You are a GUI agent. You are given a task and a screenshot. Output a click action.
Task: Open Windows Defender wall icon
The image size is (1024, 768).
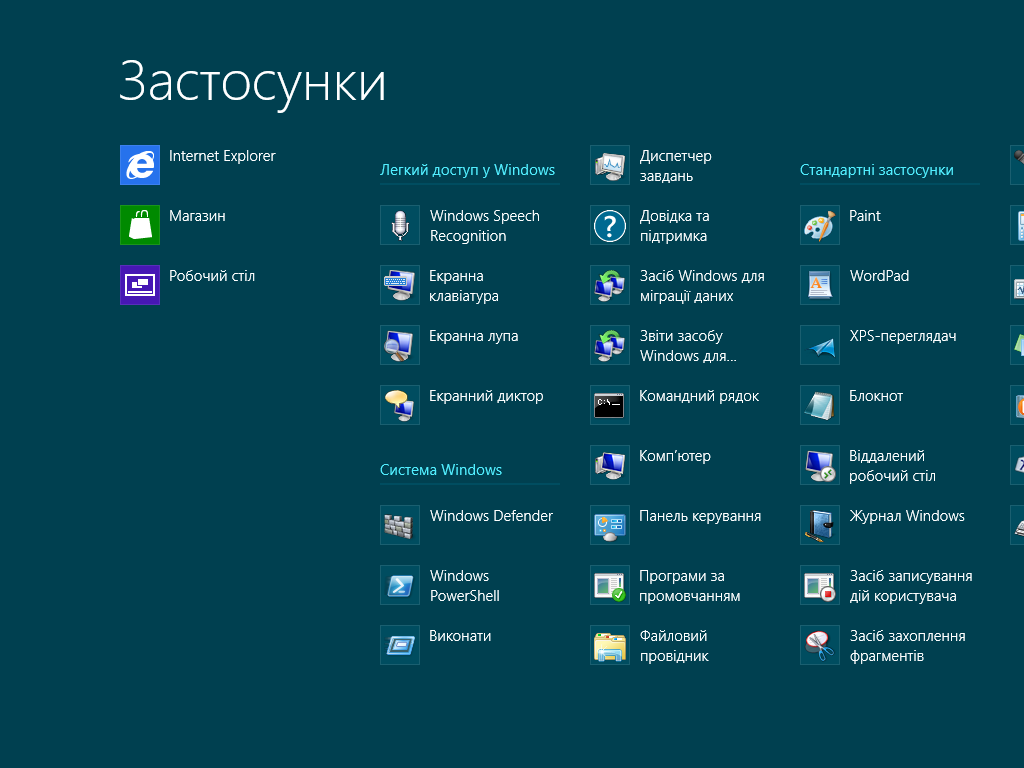400,525
